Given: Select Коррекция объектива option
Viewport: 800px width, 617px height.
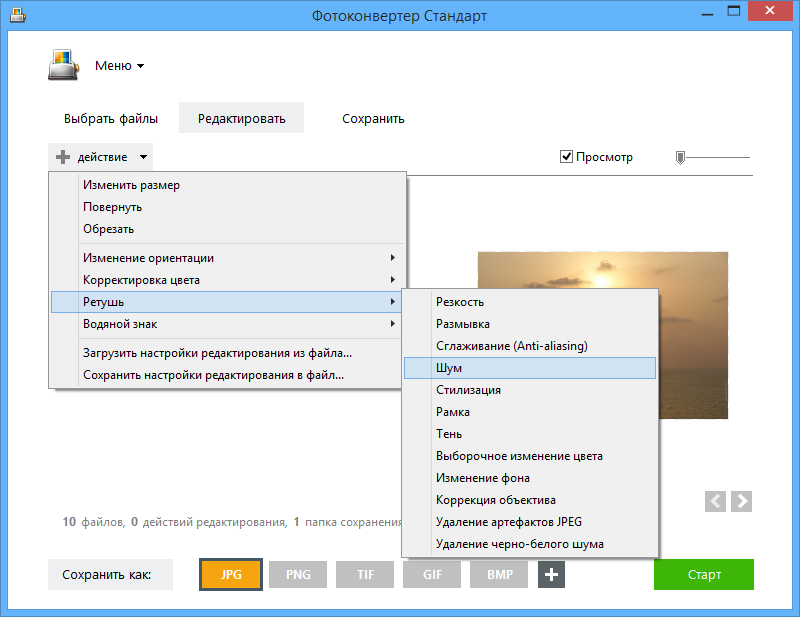Looking at the screenshot, I should pos(530,500).
